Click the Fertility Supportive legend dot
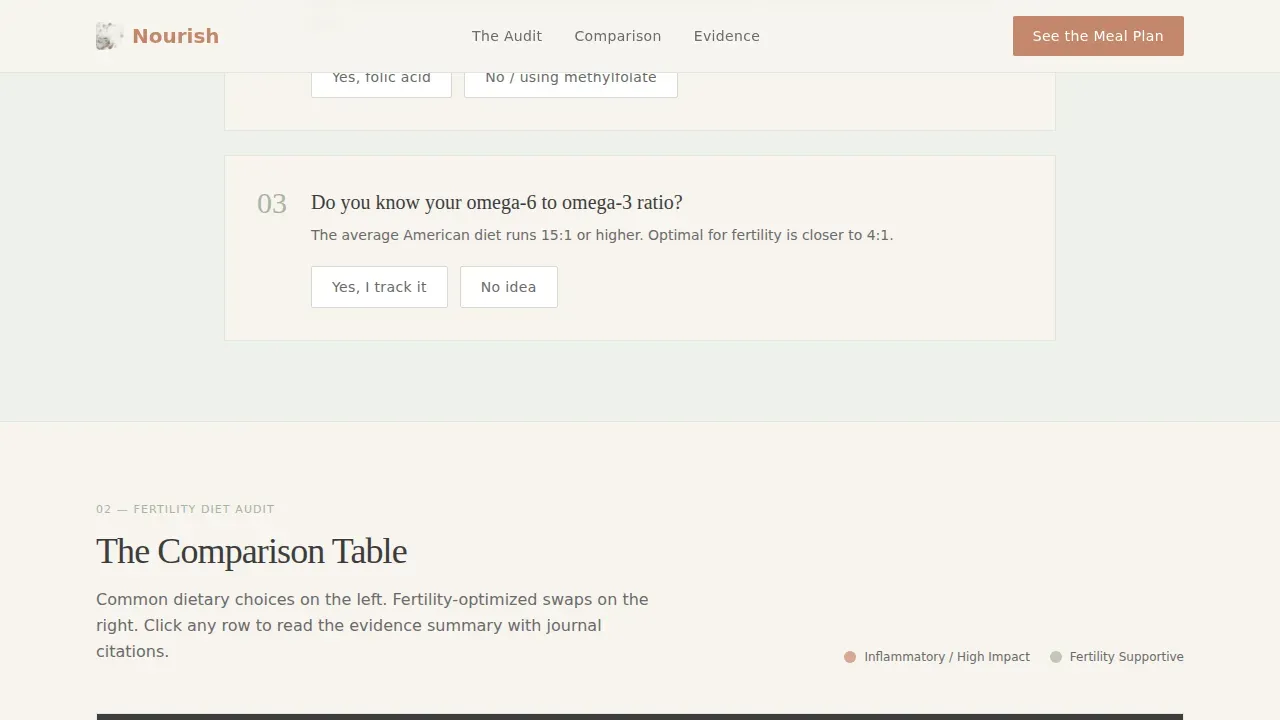This screenshot has width=1280, height=720. point(1056,657)
